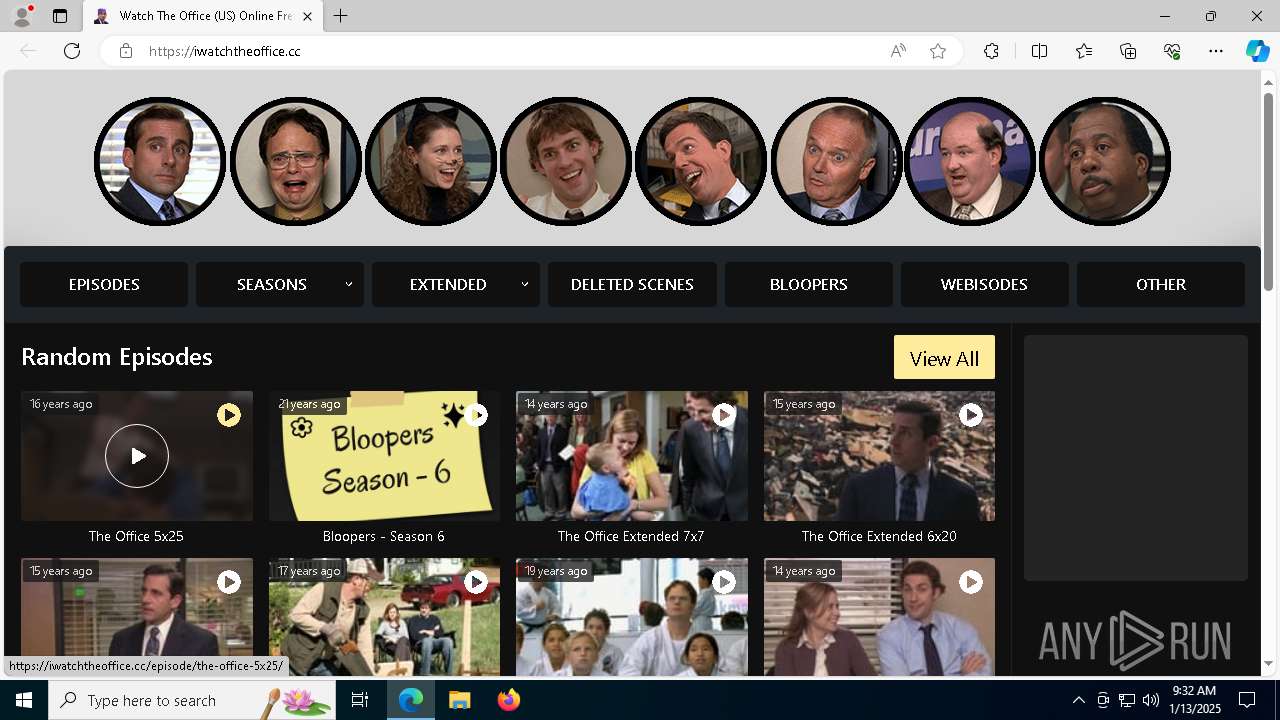Go to WEBISODES section
This screenshot has height=720, width=1280.
(984, 284)
